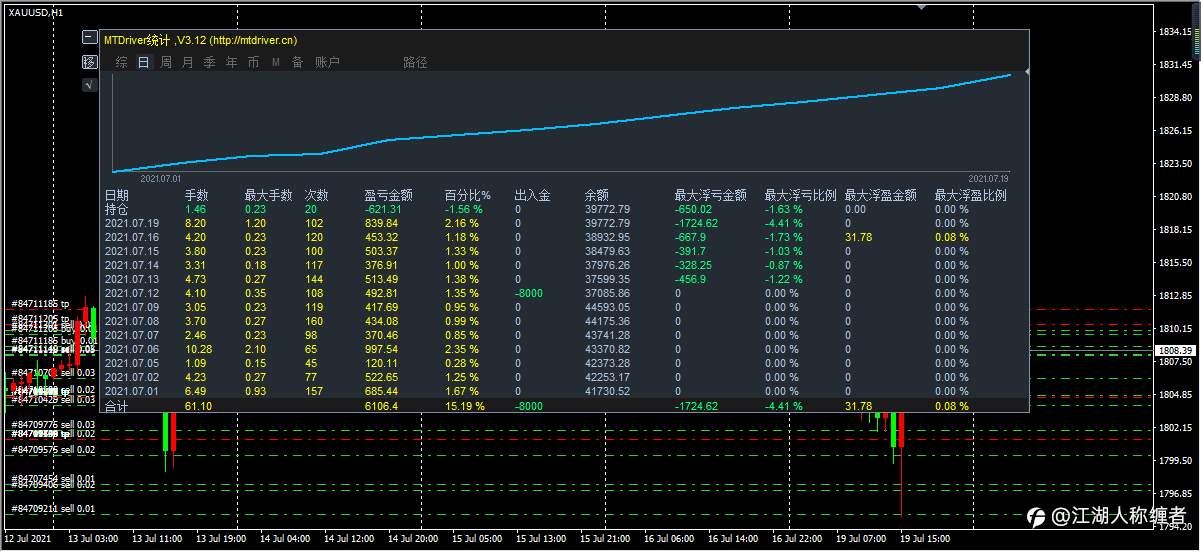Screen dimensions: 1201x552
Task: Open the 备 notes tab
Action: (x=297, y=62)
